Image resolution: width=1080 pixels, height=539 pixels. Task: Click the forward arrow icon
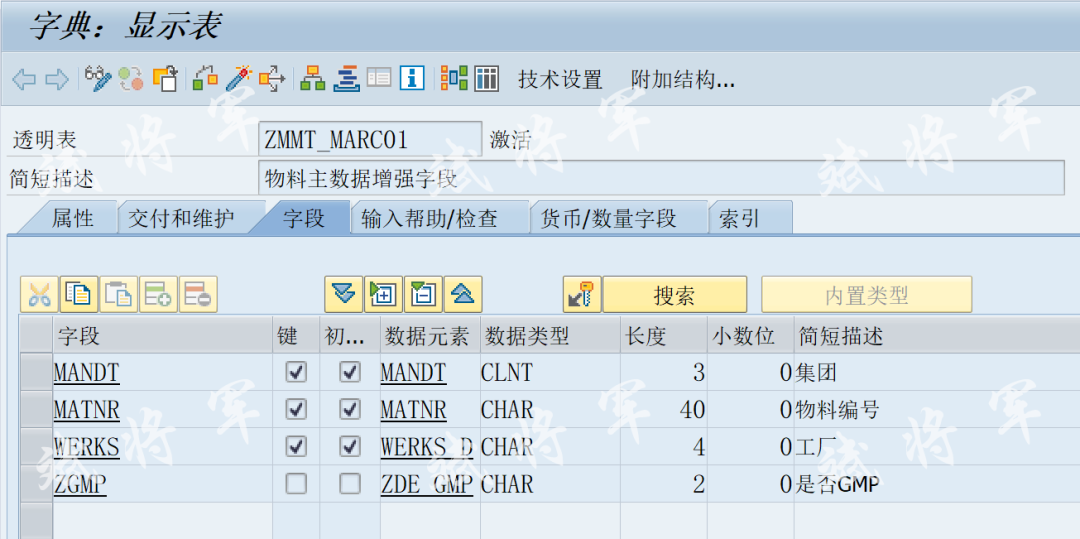pyautogui.click(x=56, y=79)
